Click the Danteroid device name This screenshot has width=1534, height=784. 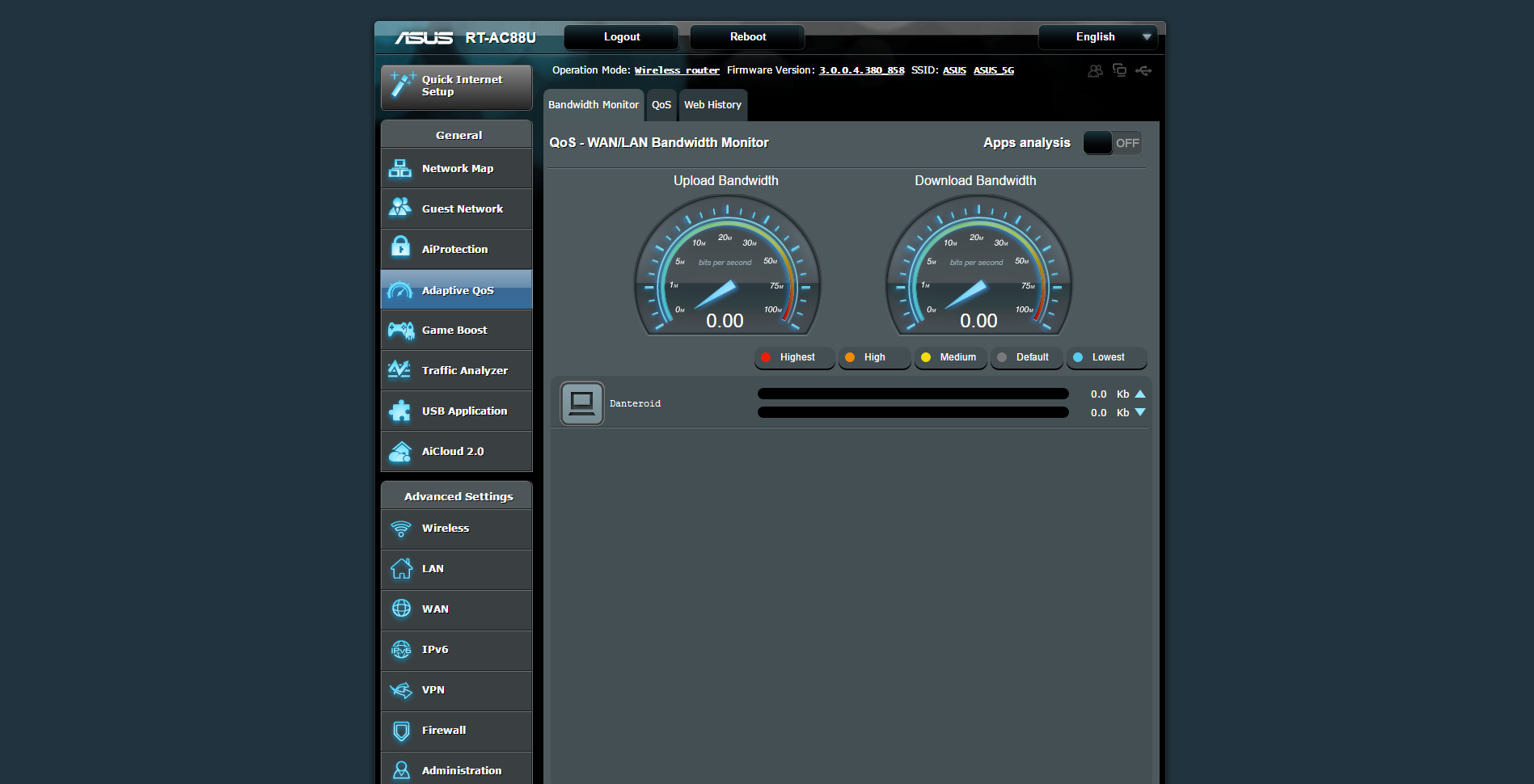click(x=635, y=403)
